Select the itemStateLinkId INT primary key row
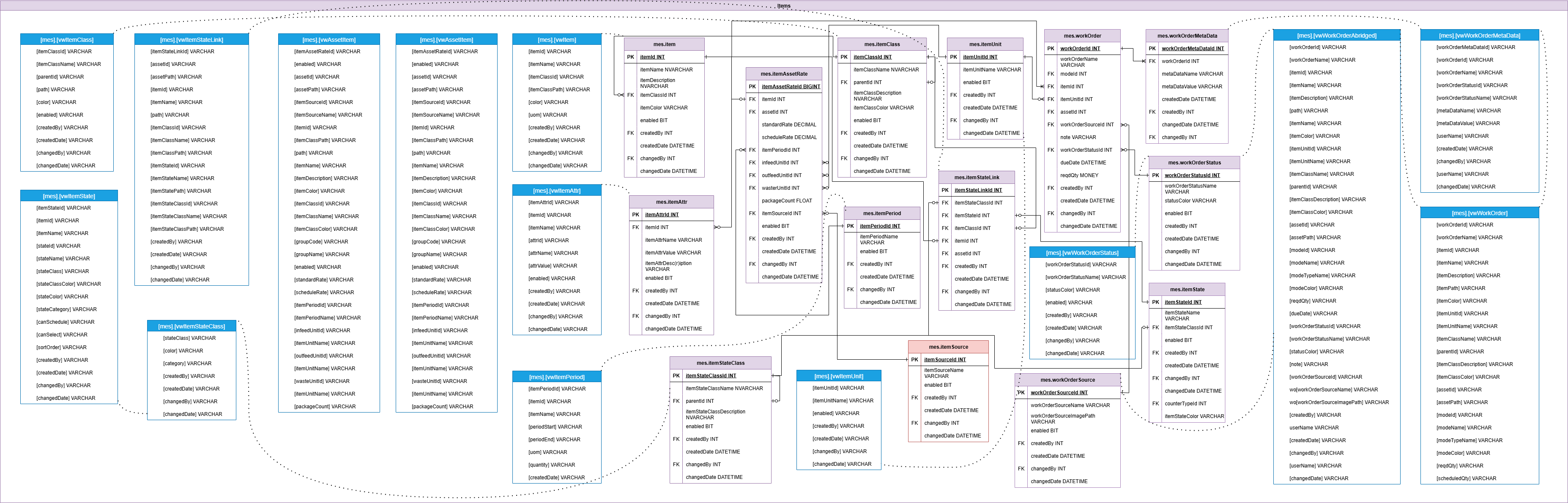Image resolution: width=1568 pixels, height=503 pixels. click(976, 190)
